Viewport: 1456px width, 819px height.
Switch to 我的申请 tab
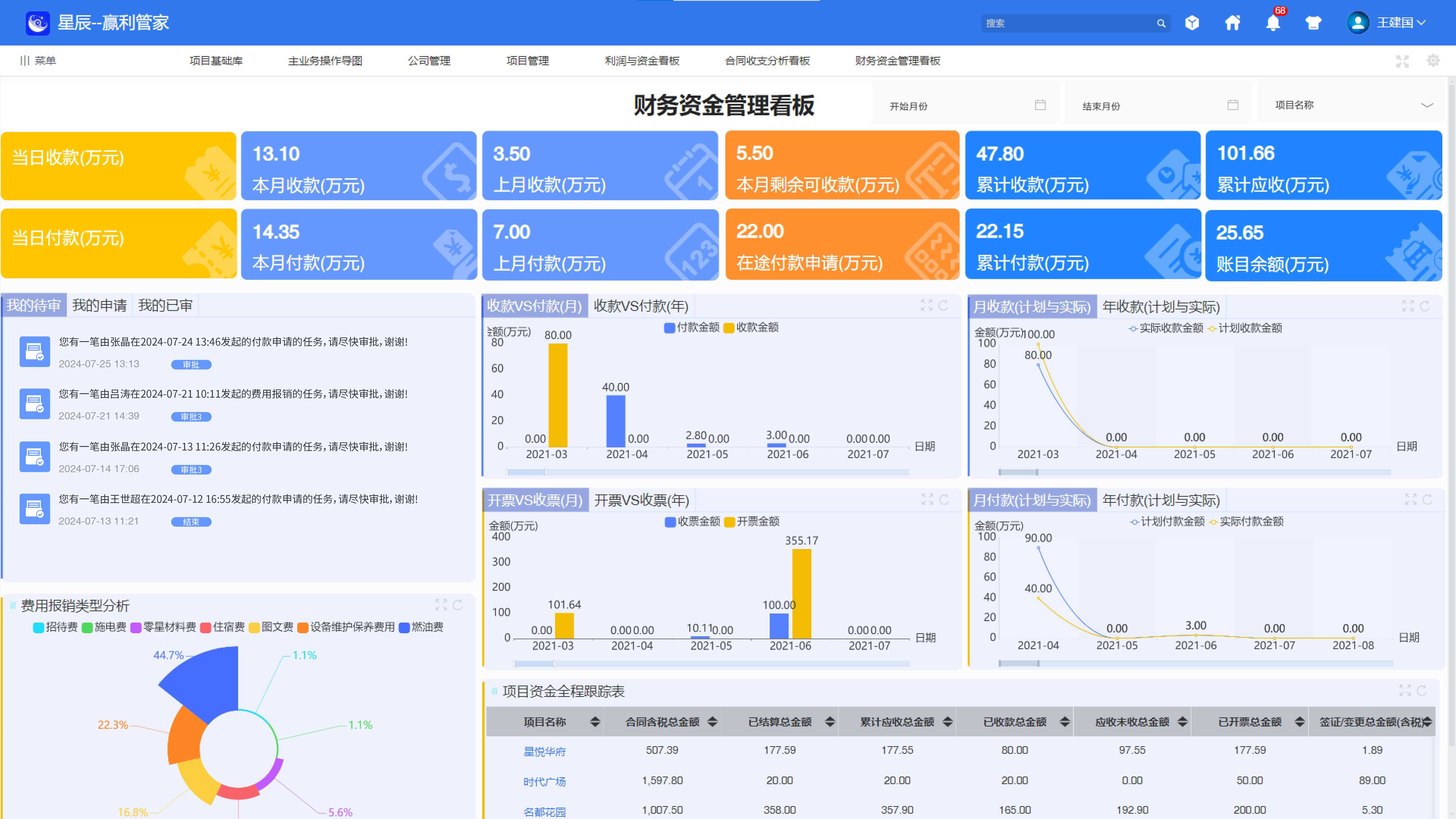(x=100, y=305)
